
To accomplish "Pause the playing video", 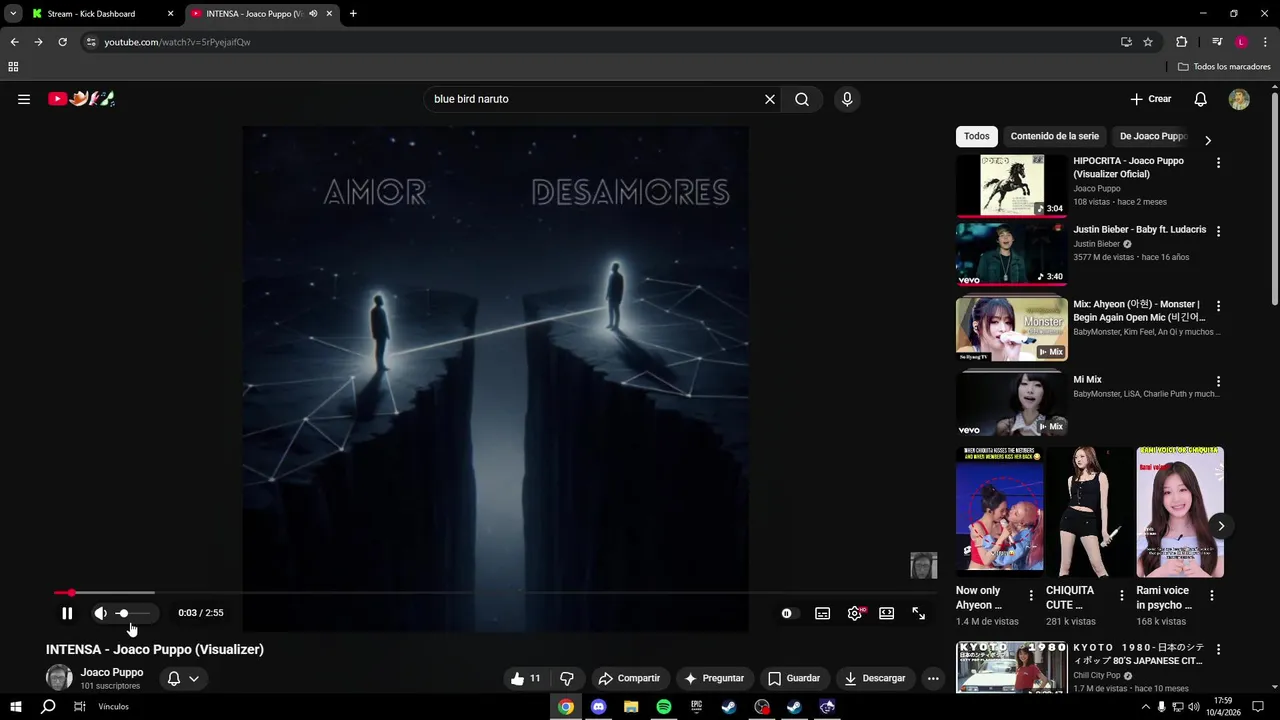I will pos(67,613).
